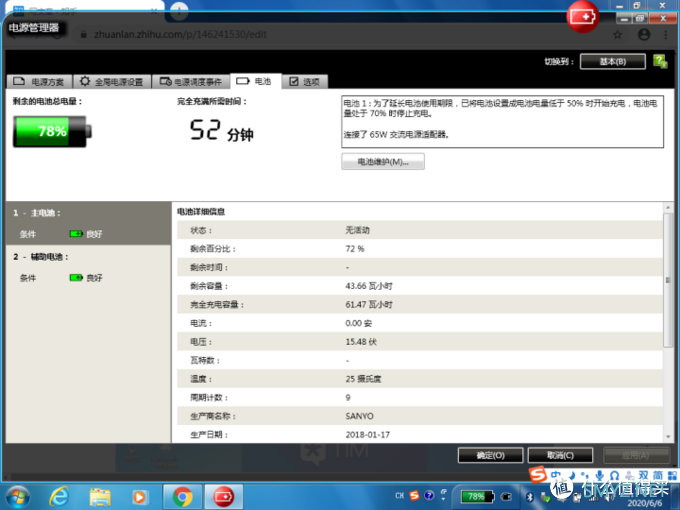The image size is (680, 510).
Task: Click the 确定(O) button
Action: coord(490,455)
